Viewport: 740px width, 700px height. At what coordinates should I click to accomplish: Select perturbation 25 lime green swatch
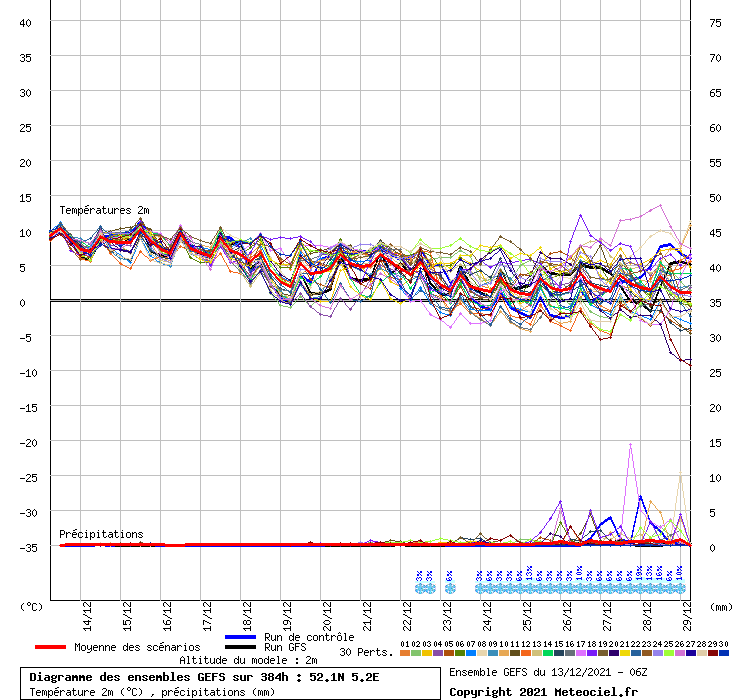[x=669, y=653]
